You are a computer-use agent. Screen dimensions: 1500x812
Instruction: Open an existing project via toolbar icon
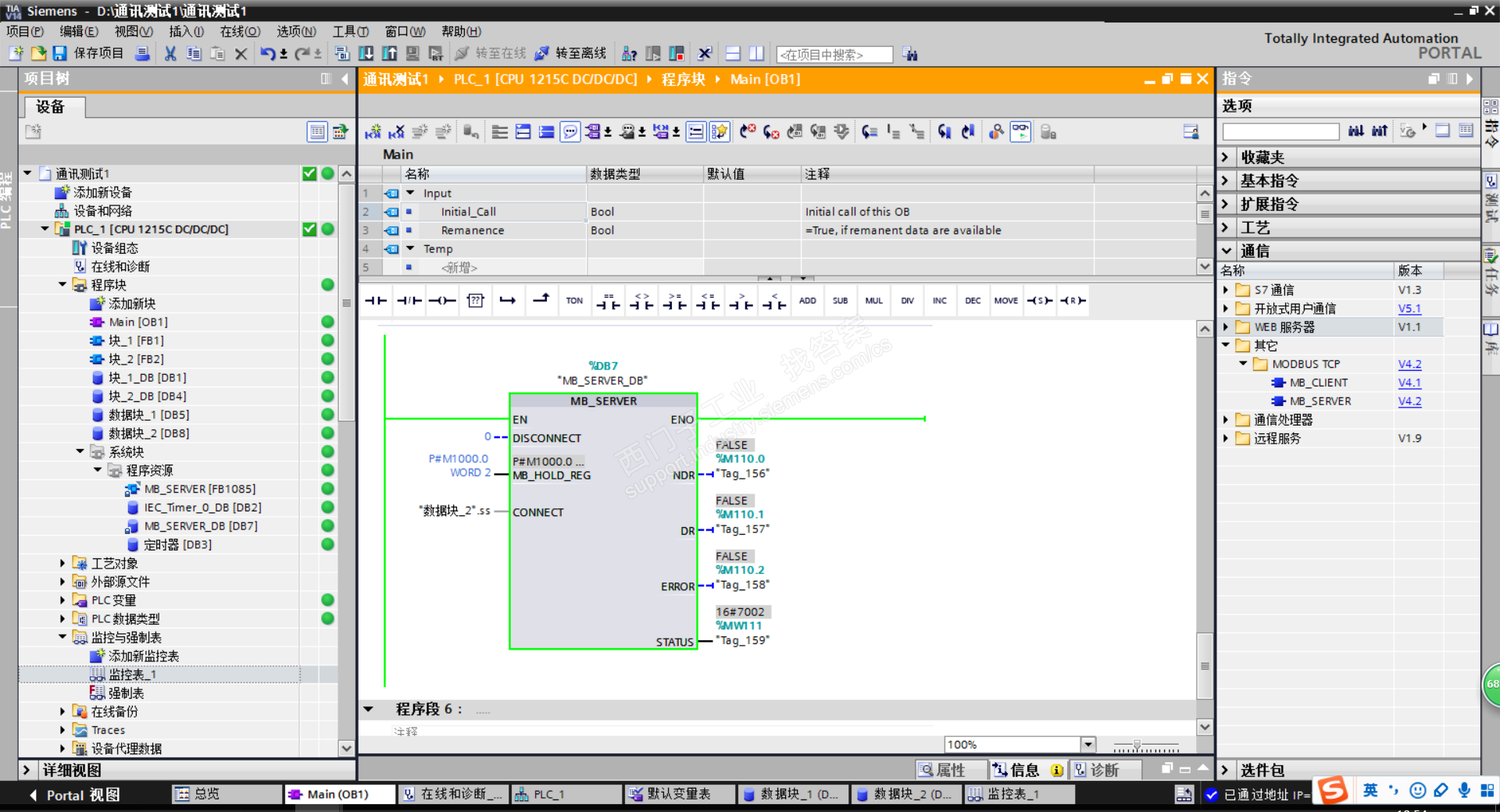tap(37, 53)
